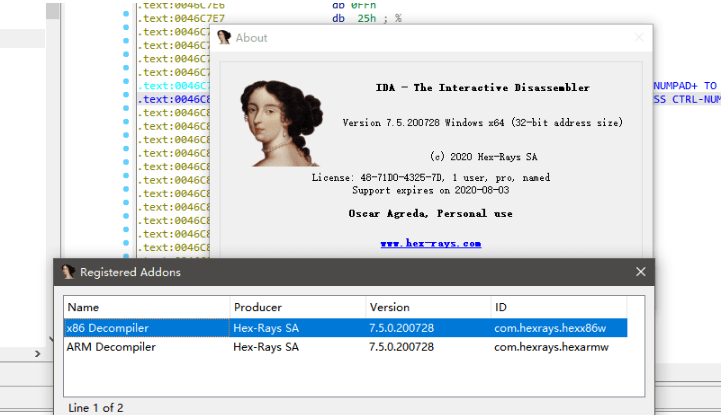Select the ARM Decompiler row
This screenshot has height=415, width=723.
tap(345, 347)
